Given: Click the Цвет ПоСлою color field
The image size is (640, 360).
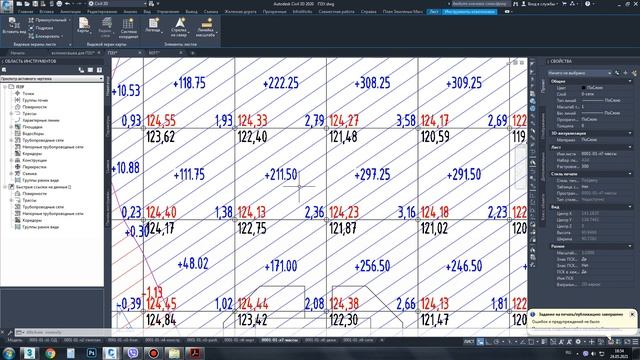Looking at the screenshot, I should click(x=606, y=88).
